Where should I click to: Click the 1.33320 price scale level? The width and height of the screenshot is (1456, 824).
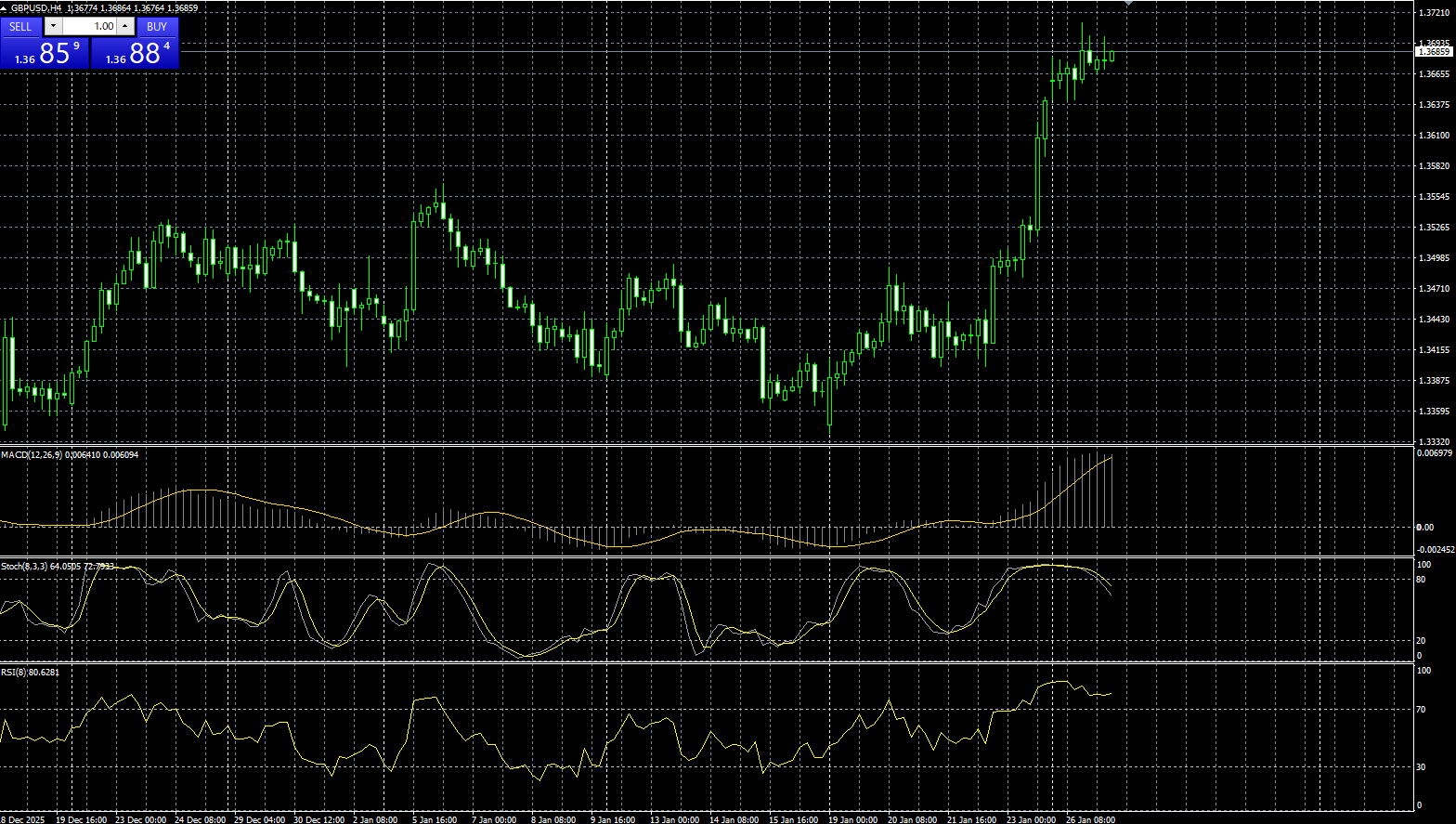point(1434,442)
